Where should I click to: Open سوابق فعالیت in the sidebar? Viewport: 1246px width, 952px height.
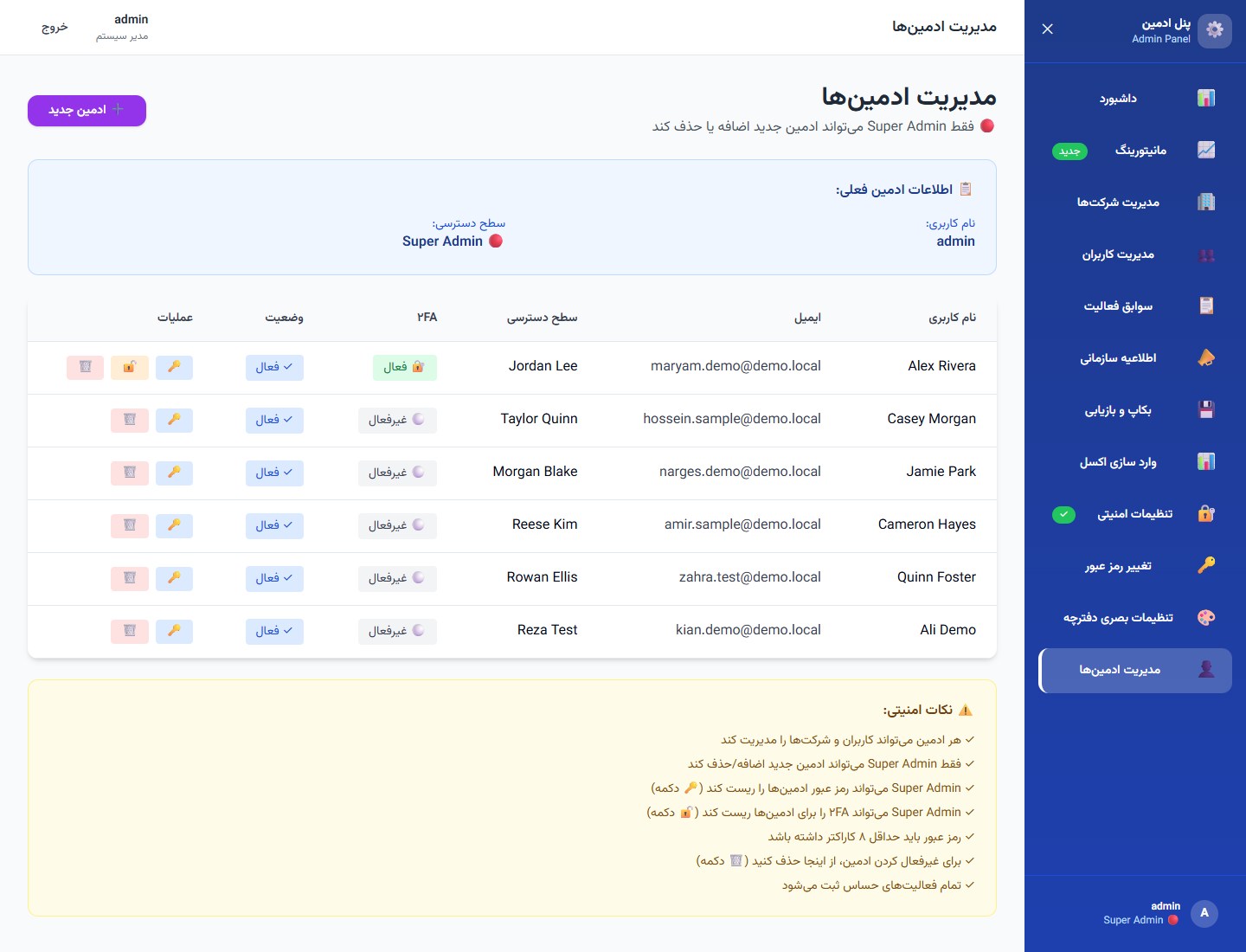1135,306
